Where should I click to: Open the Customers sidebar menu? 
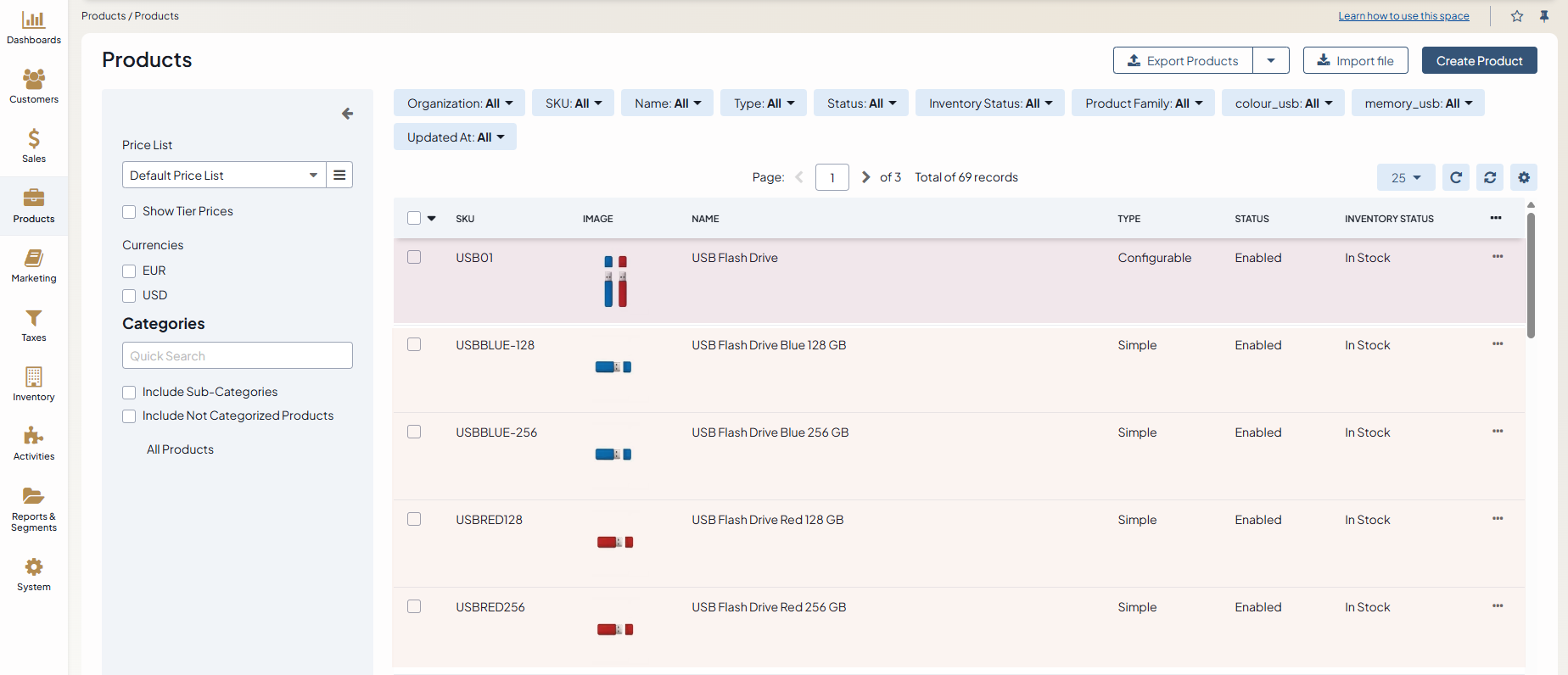pyautogui.click(x=34, y=86)
